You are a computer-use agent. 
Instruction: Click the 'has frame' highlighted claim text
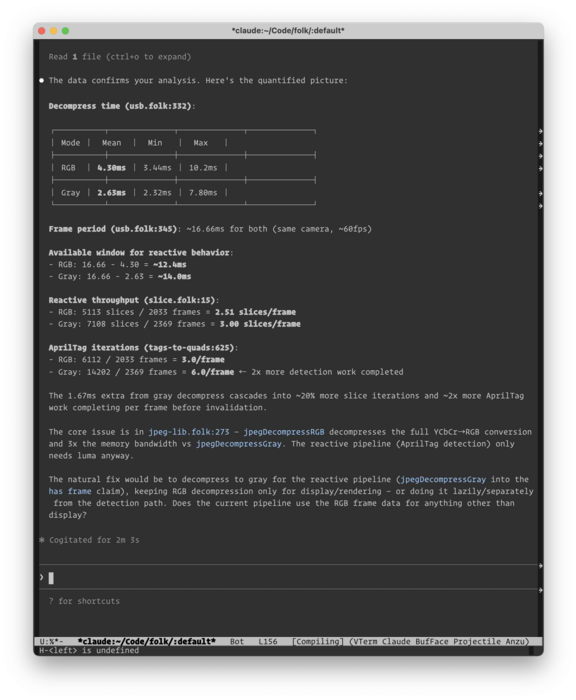tap(70, 491)
